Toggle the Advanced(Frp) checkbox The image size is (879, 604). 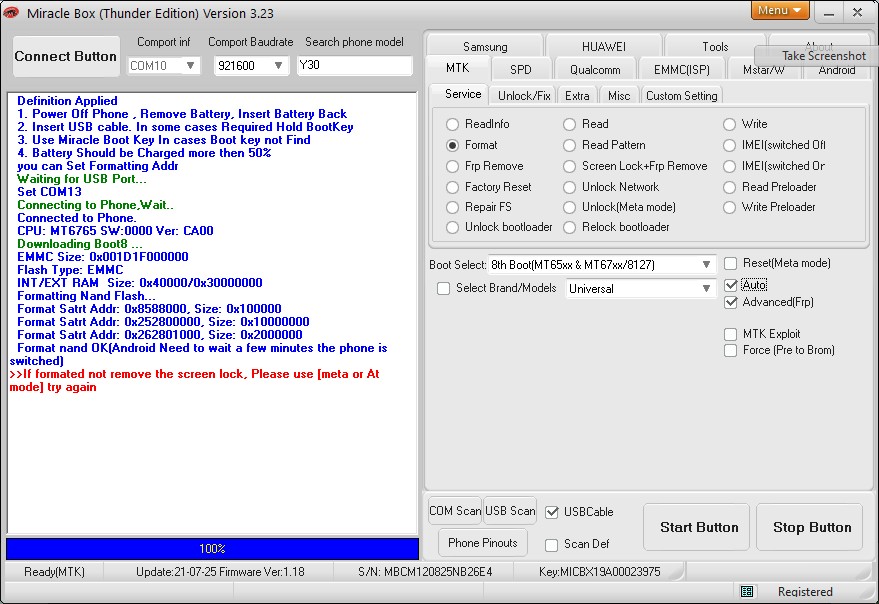(x=730, y=303)
